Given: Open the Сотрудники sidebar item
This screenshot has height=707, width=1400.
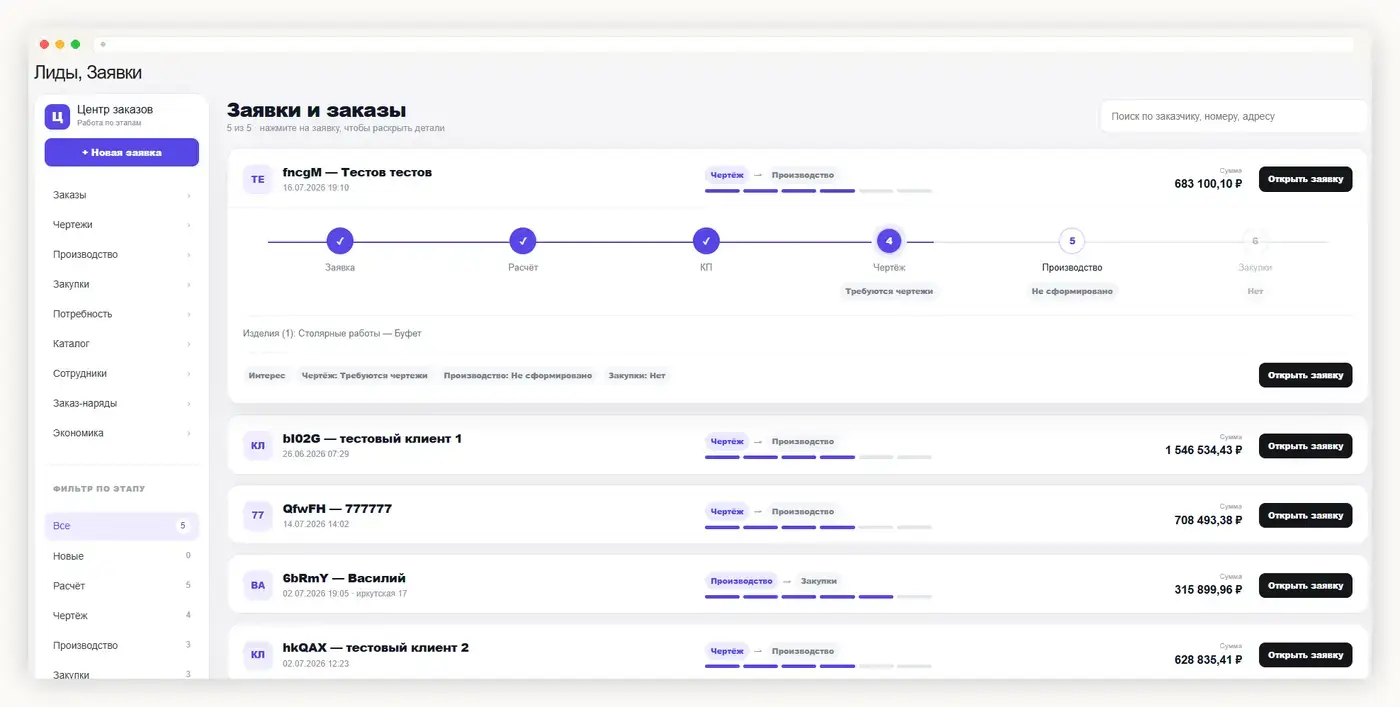Looking at the screenshot, I should pyautogui.click(x=122, y=374).
